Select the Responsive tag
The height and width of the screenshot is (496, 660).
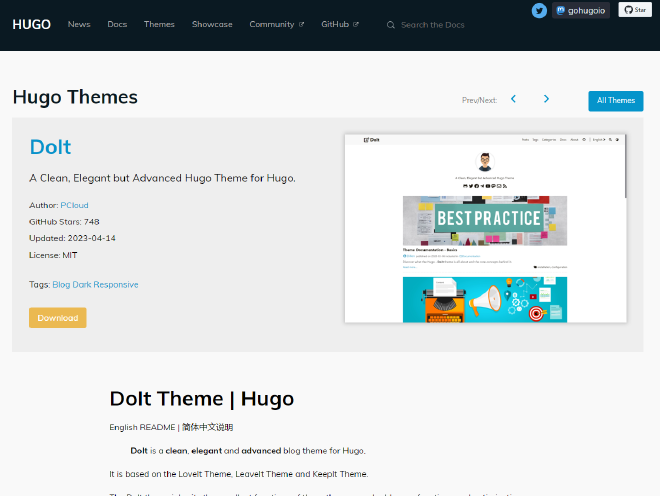tap(116, 285)
